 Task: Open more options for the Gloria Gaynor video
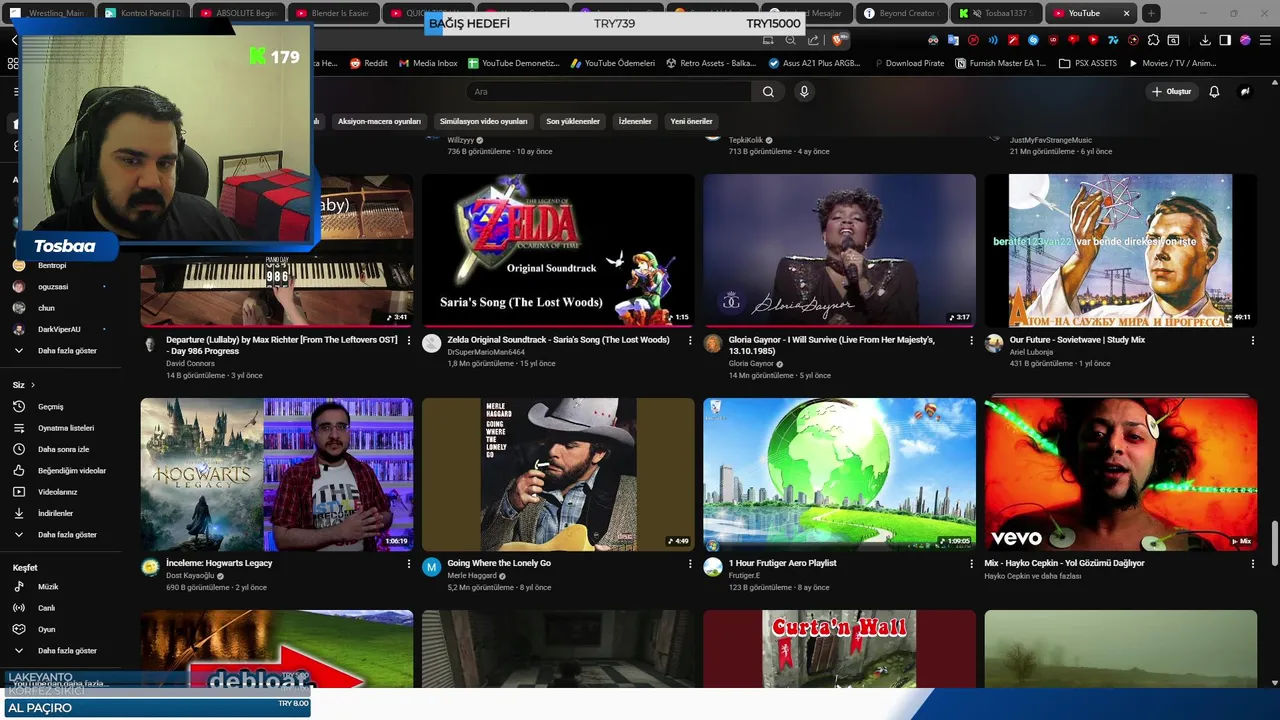coord(971,340)
